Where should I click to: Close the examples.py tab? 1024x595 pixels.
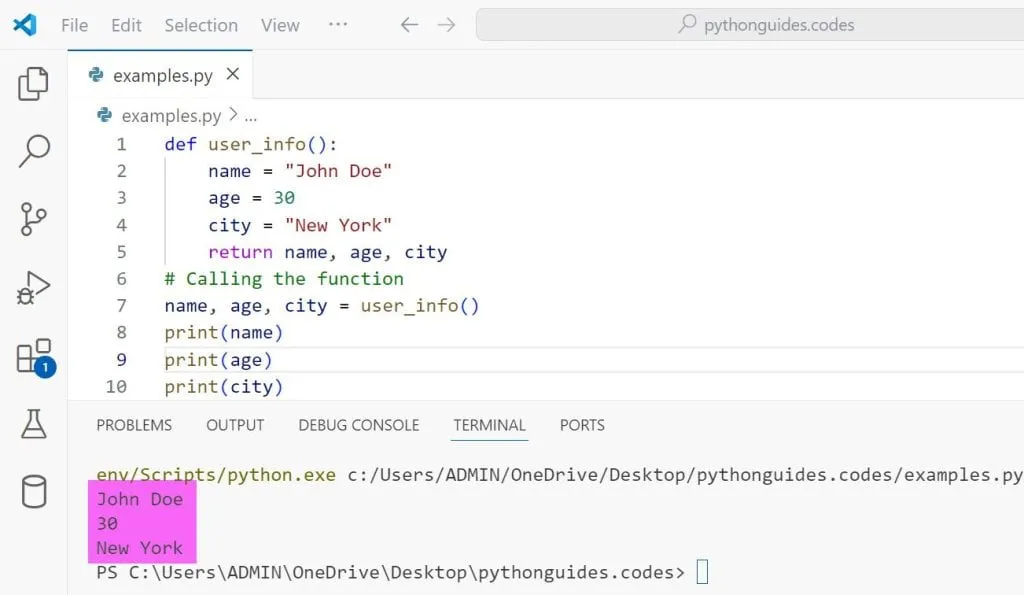(233, 74)
